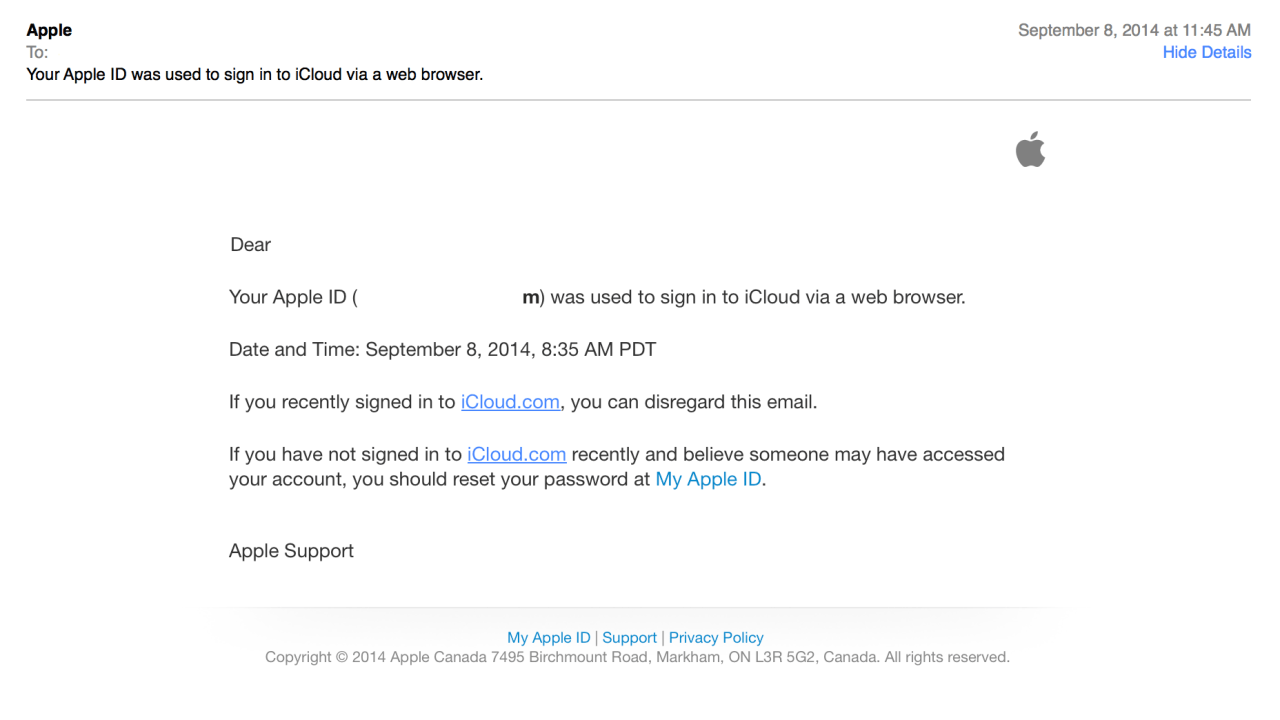Click the Dear greeting line

point(250,244)
